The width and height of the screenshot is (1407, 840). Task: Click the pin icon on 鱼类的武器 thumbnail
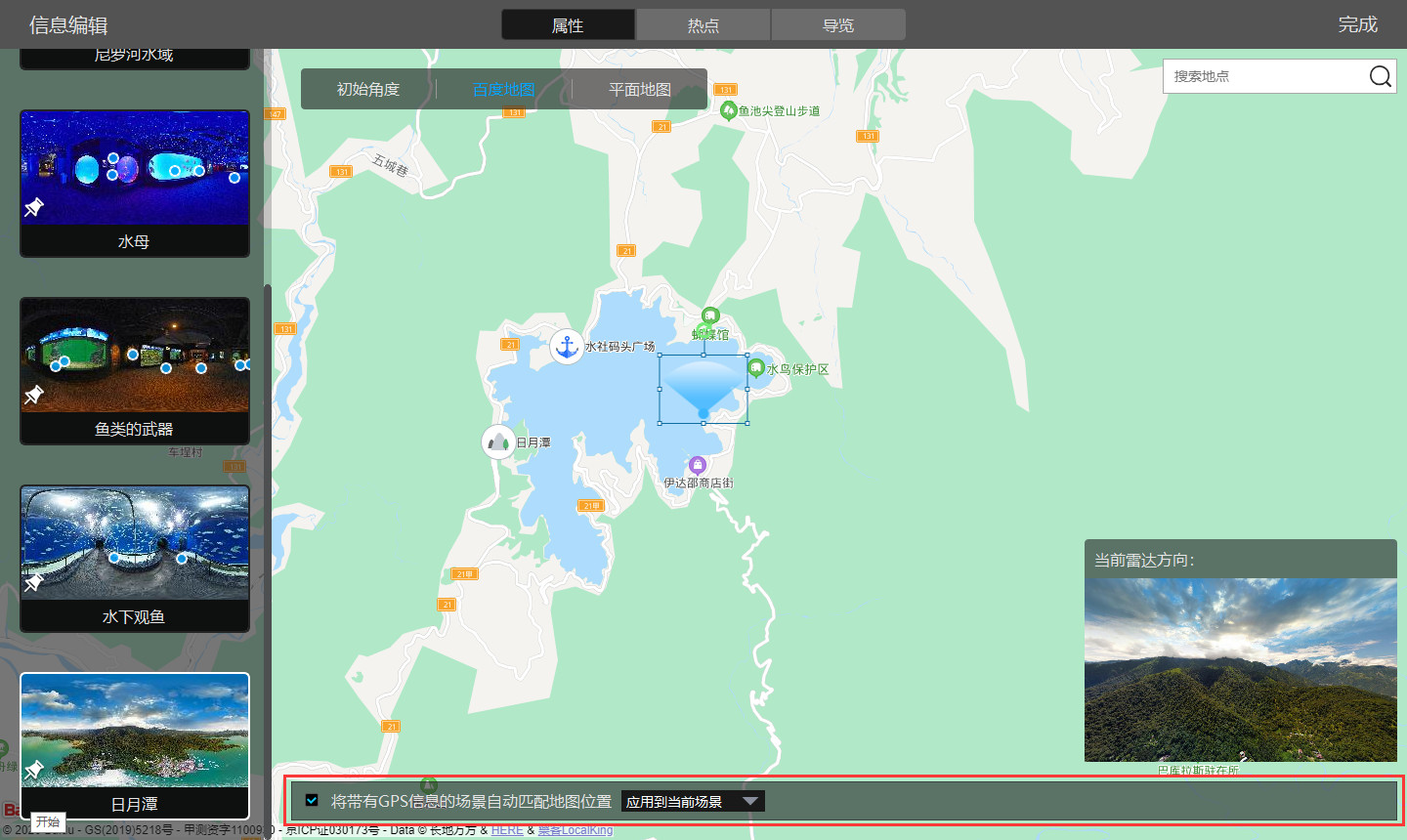tap(34, 395)
